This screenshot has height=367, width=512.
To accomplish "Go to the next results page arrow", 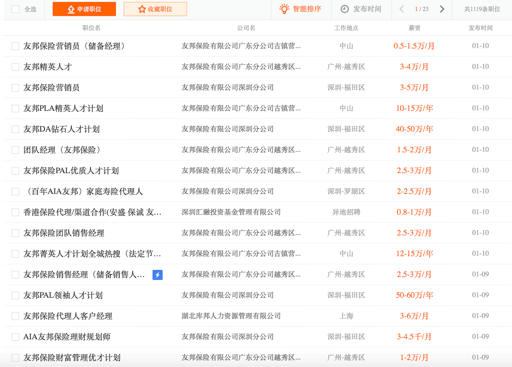I will [442, 9].
